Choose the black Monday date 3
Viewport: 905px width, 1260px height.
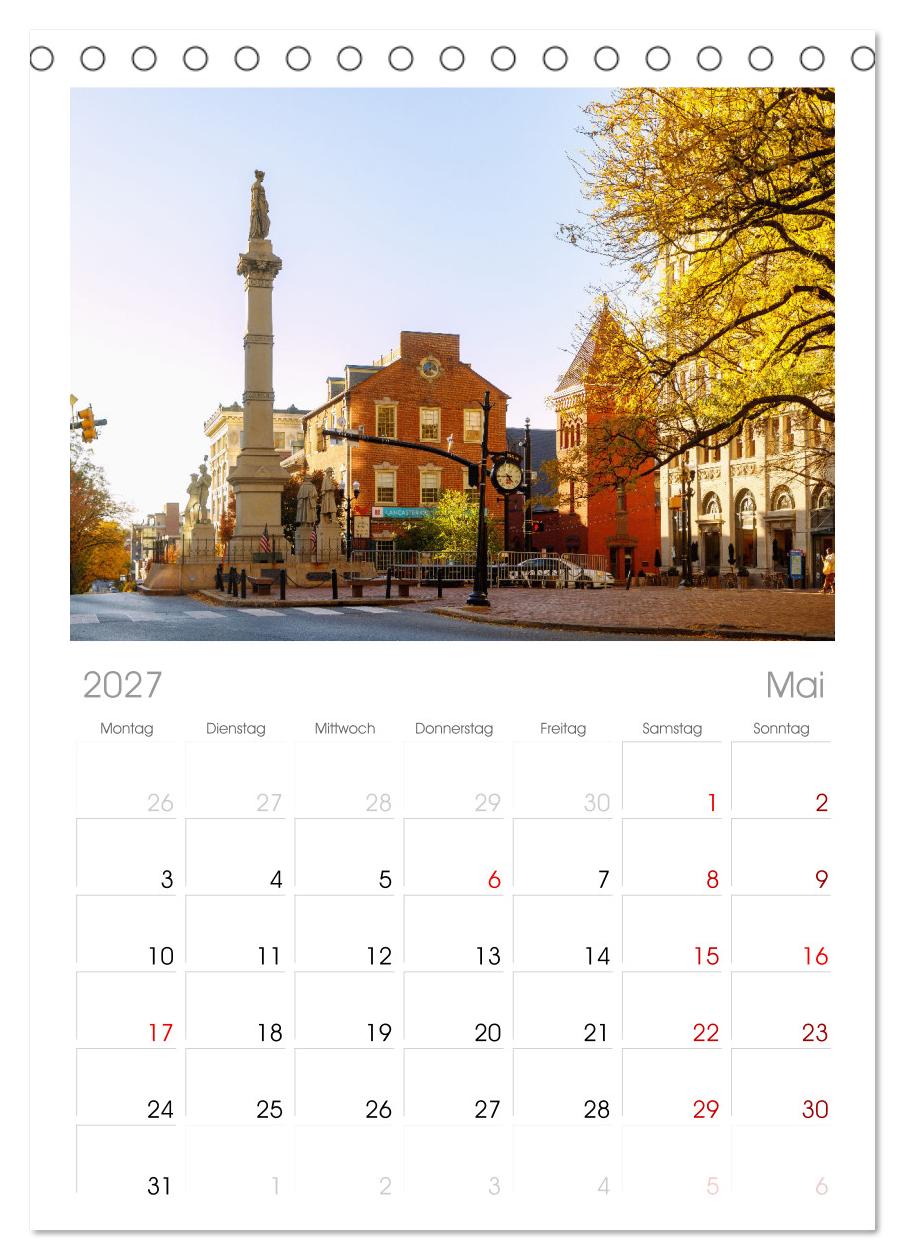pyautogui.click(x=167, y=880)
